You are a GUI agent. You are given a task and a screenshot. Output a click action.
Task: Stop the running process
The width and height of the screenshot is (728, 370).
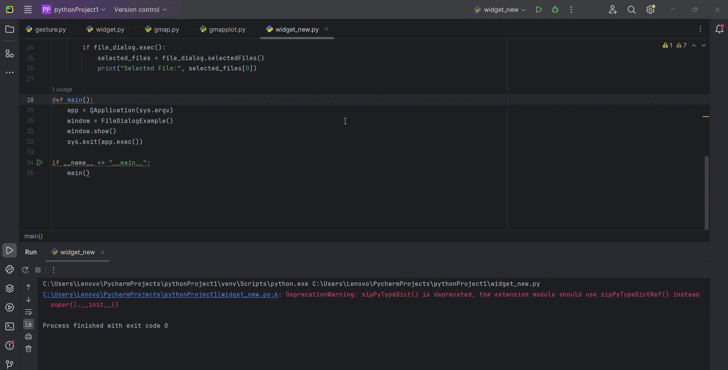[x=38, y=270]
